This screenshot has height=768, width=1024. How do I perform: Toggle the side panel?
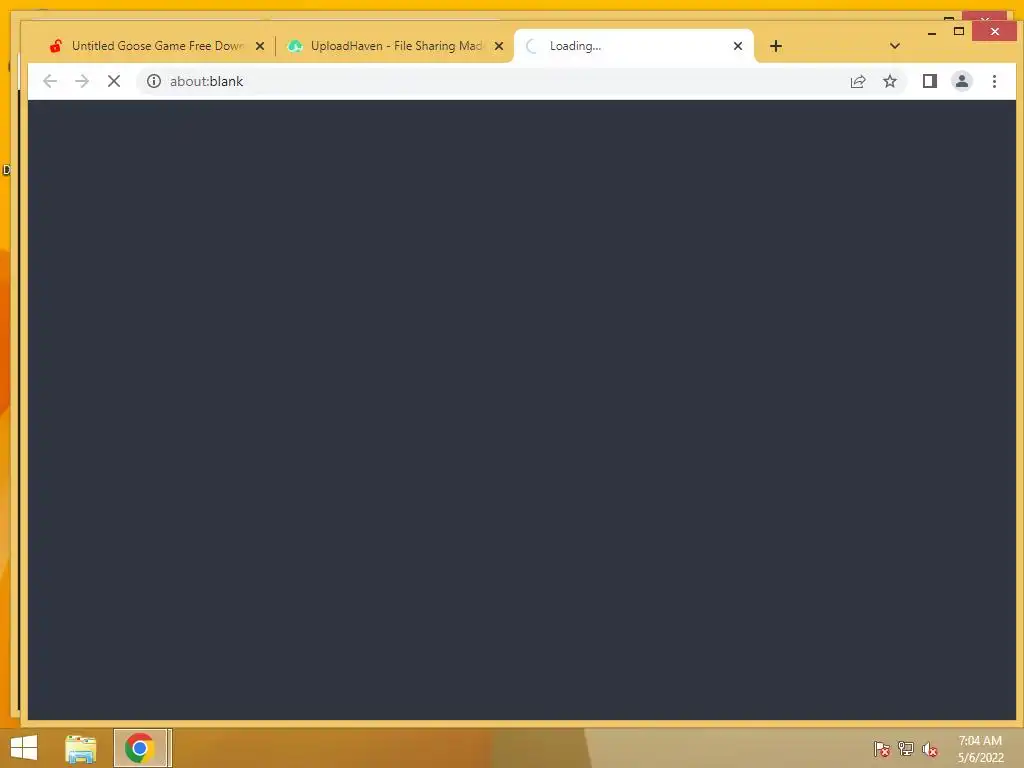coord(930,82)
